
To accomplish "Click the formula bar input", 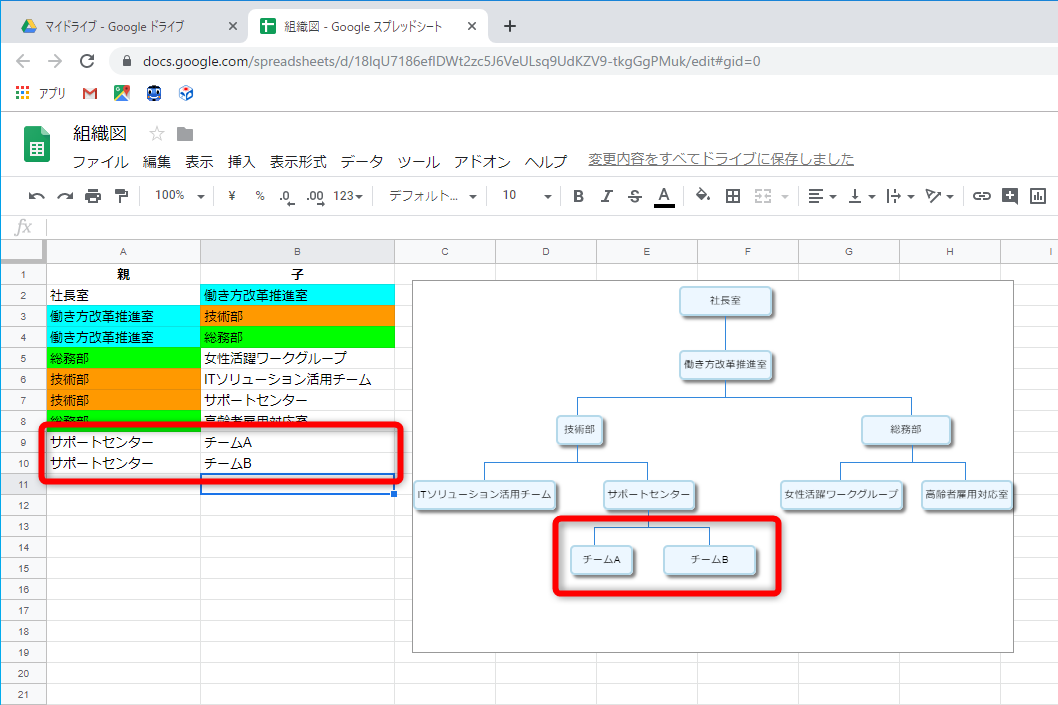I will click(552, 227).
